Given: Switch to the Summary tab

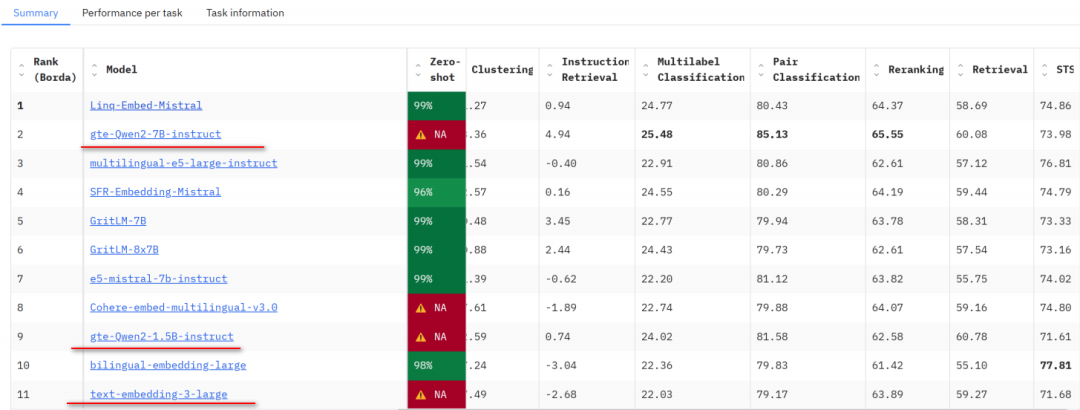Looking at the screenshot, I should 36,13.
